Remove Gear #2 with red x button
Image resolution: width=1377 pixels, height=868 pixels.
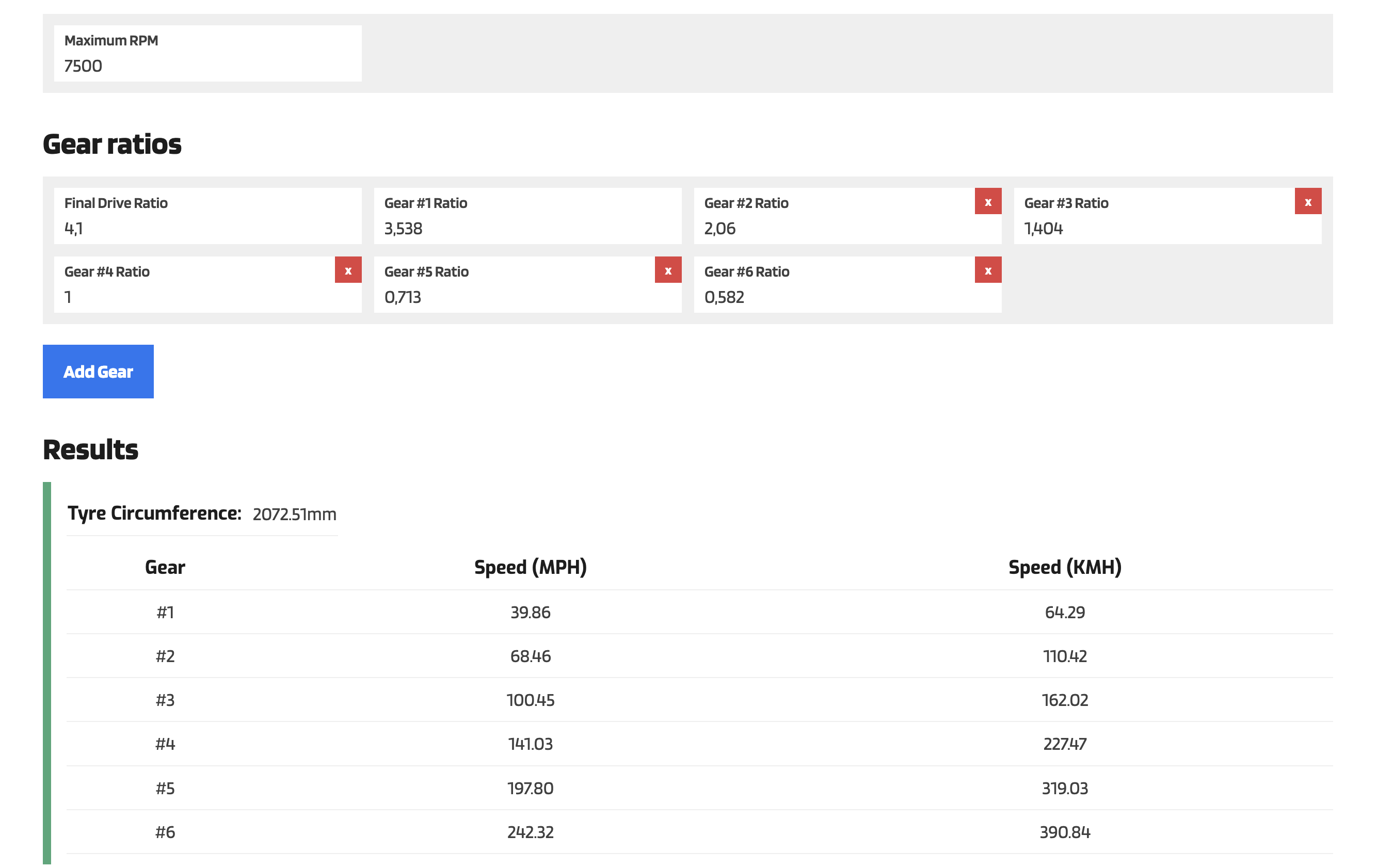(x=987, y=202)
